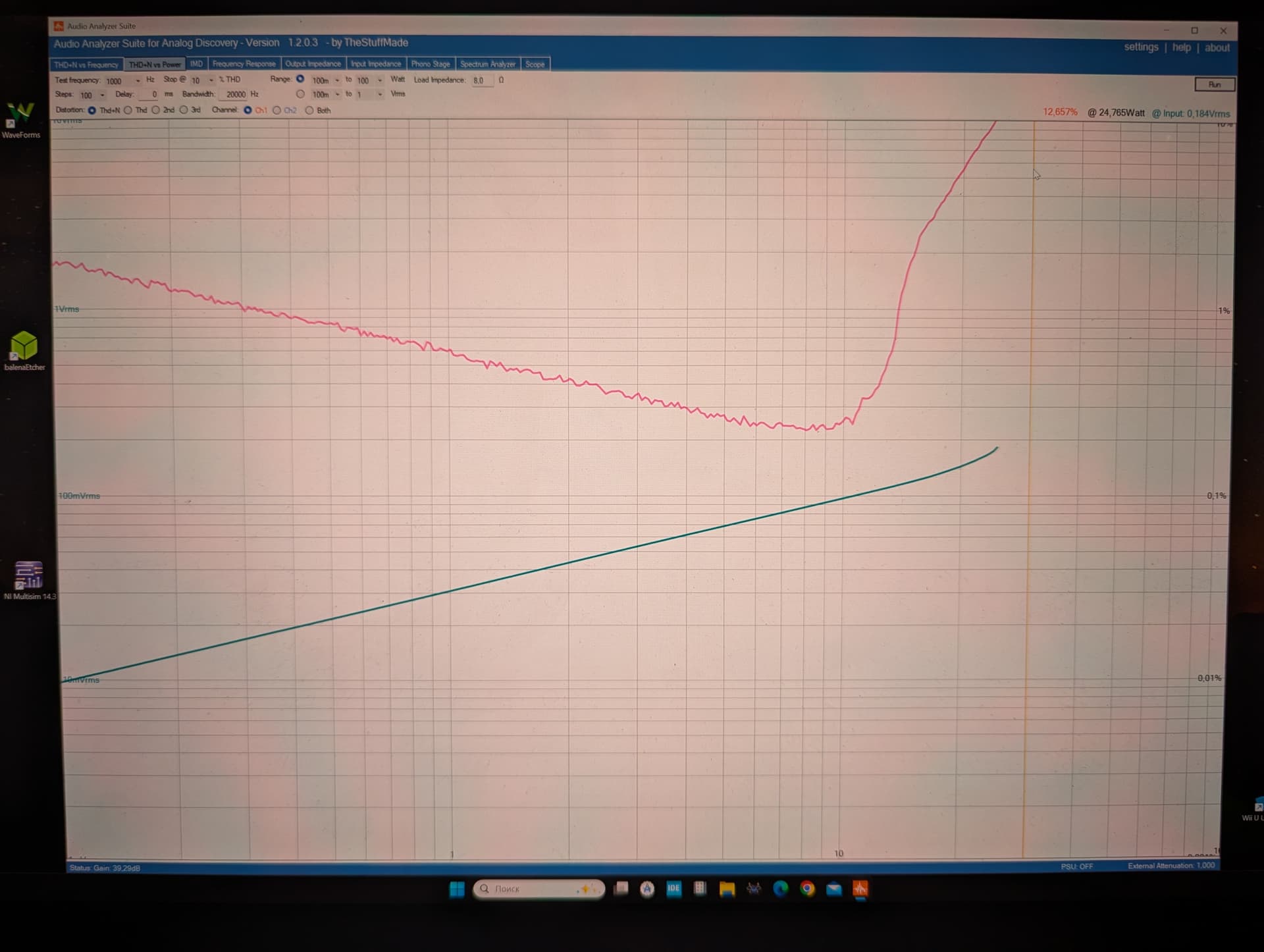
Task: Click the Status: Gain 39,29dB text
Action: (105, 868)
